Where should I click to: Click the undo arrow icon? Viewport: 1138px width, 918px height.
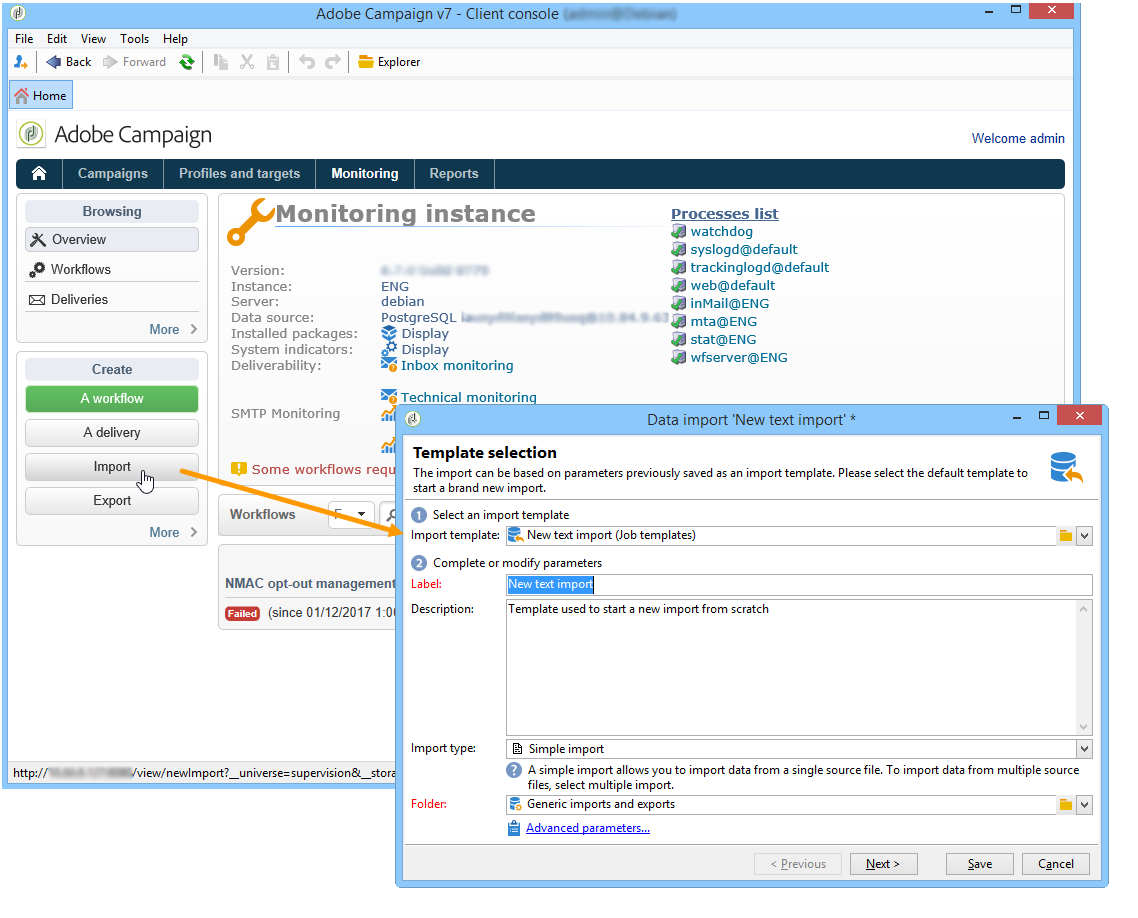pyautogui.click(x=307, y=62)
